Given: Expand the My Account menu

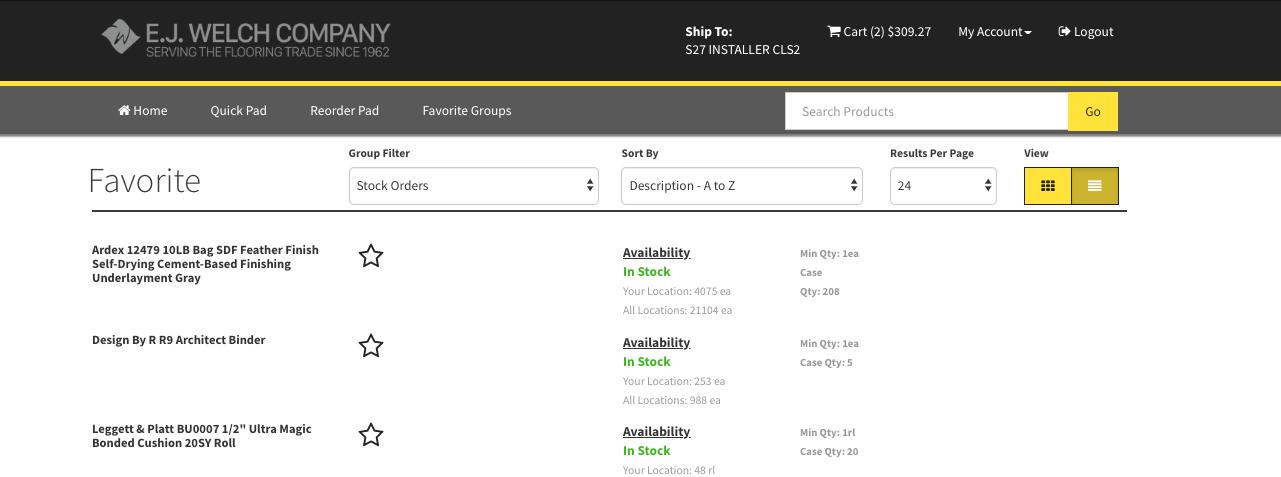Looking at the screenshot, I should coord(994,31).
